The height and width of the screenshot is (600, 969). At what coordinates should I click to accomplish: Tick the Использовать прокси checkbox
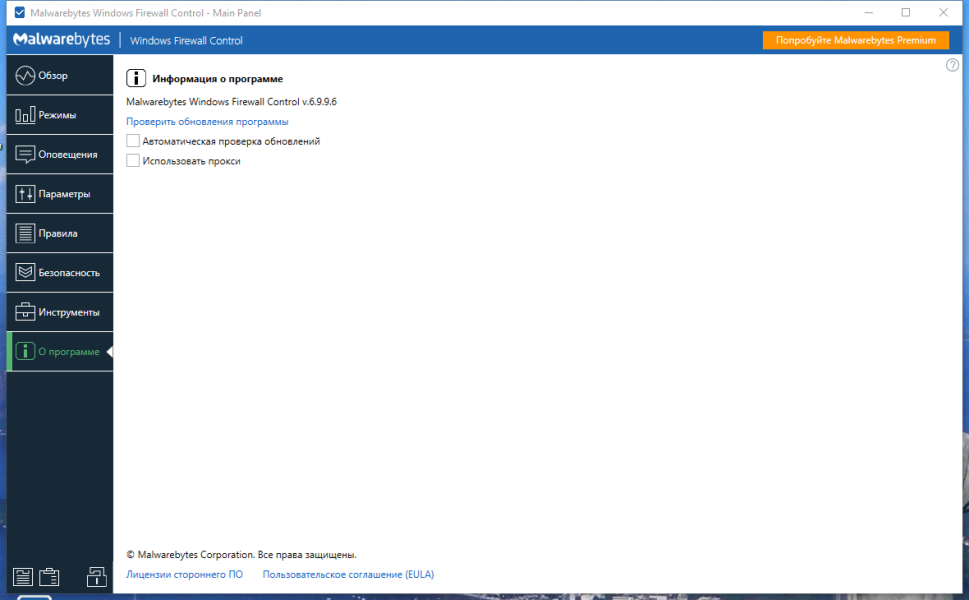click(133, 161)
